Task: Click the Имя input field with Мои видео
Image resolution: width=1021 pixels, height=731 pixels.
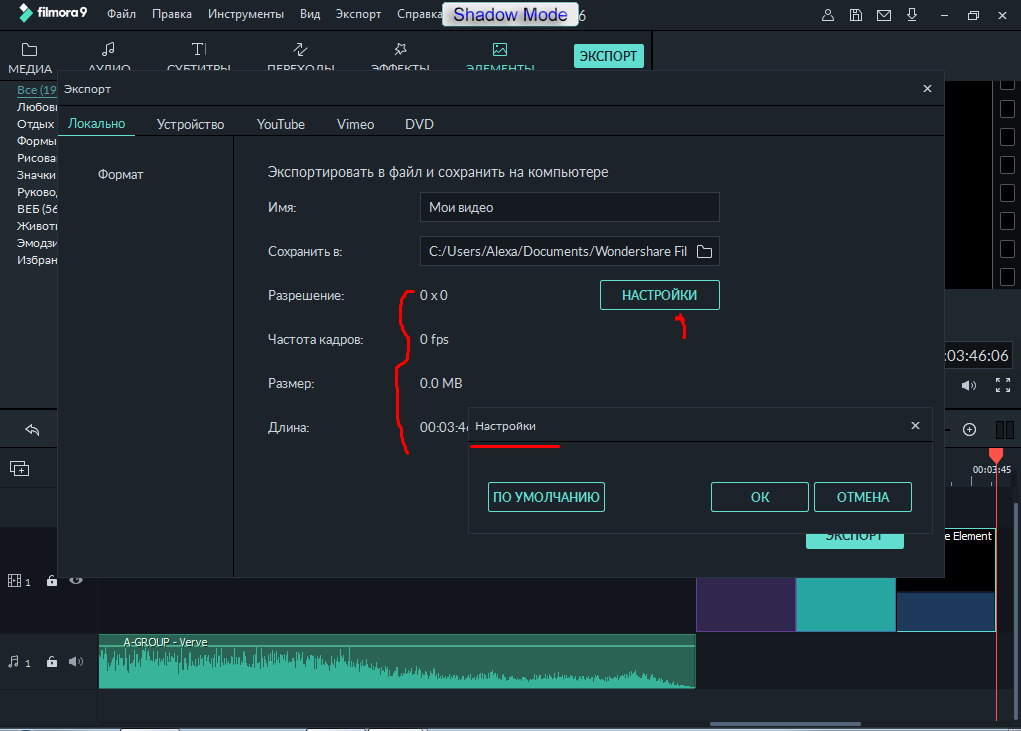Action: (x=568, y=208)
